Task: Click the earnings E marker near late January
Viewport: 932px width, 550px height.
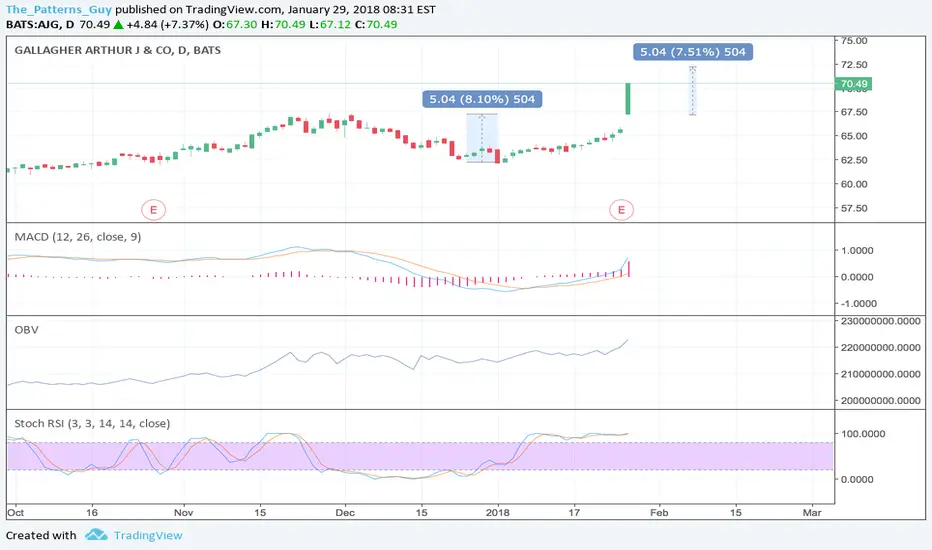Action: coord(621,210)
